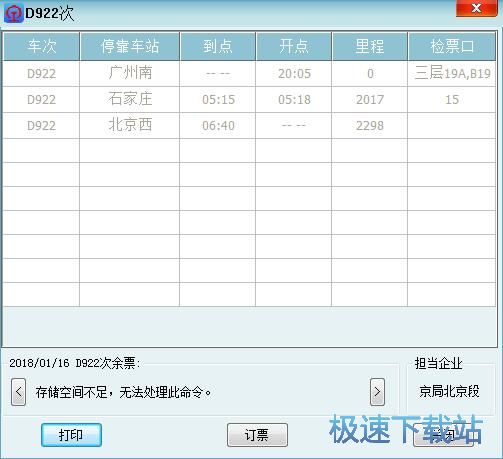Click mileage value 2298
Viewport: 503px width, 459px height.
pos(370,125)
